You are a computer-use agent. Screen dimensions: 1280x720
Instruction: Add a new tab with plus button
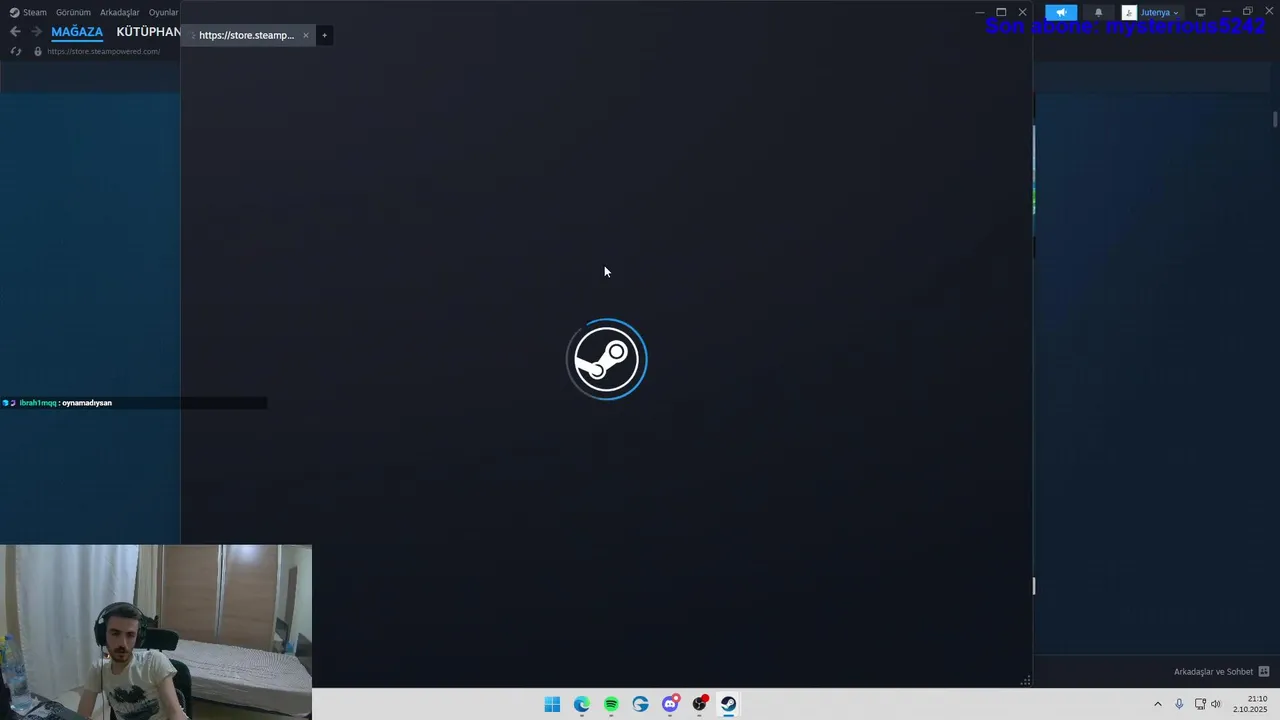[324, 35]
